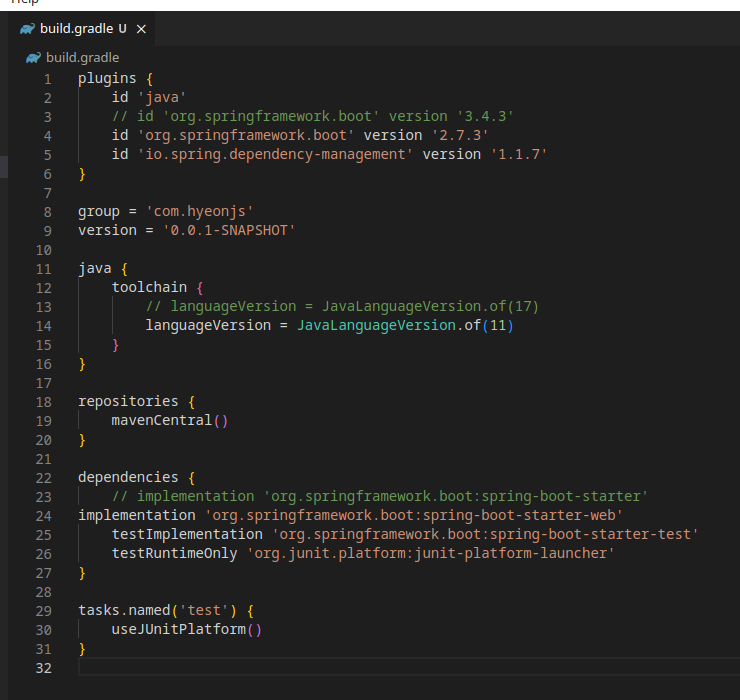Click the '1.1.7' version string

519,154
